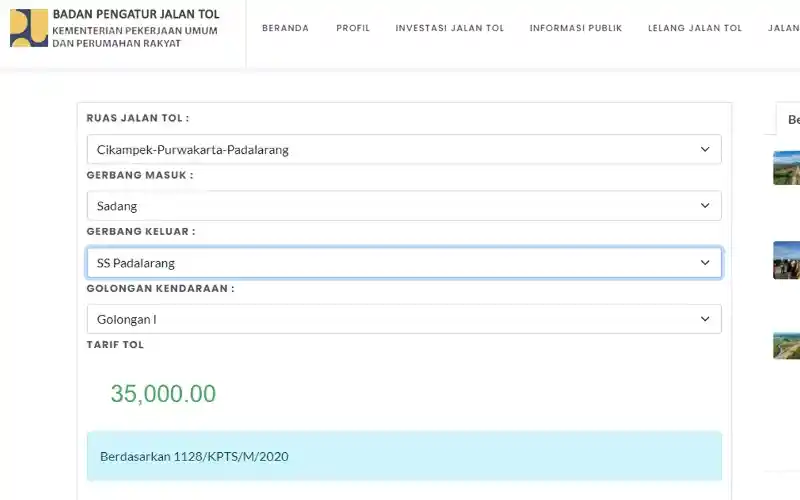Click the cut-off Jalan menu item
The height and width of the screenshot is (500, 800).
tap(784, 28)
